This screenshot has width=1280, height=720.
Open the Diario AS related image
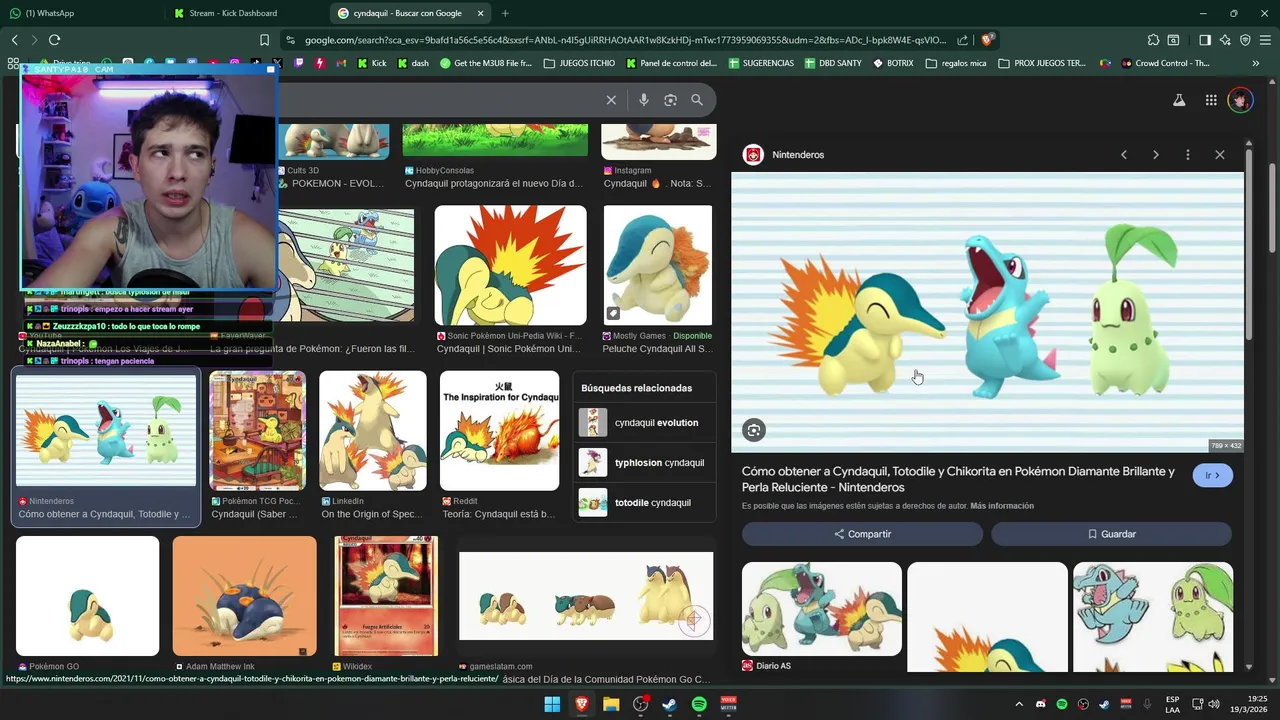coord(822,609)
